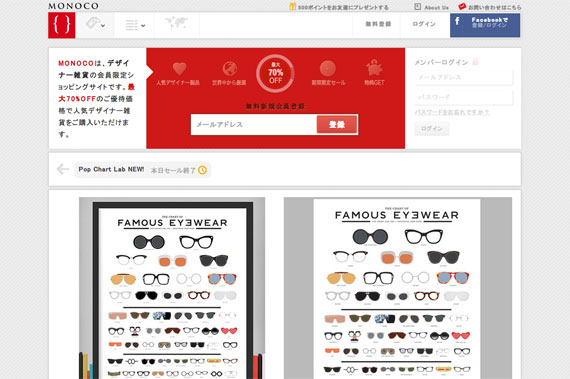Viewport: 570px width, 379px height.
Task: Click the gift points icon
Action: click(293, 7)
